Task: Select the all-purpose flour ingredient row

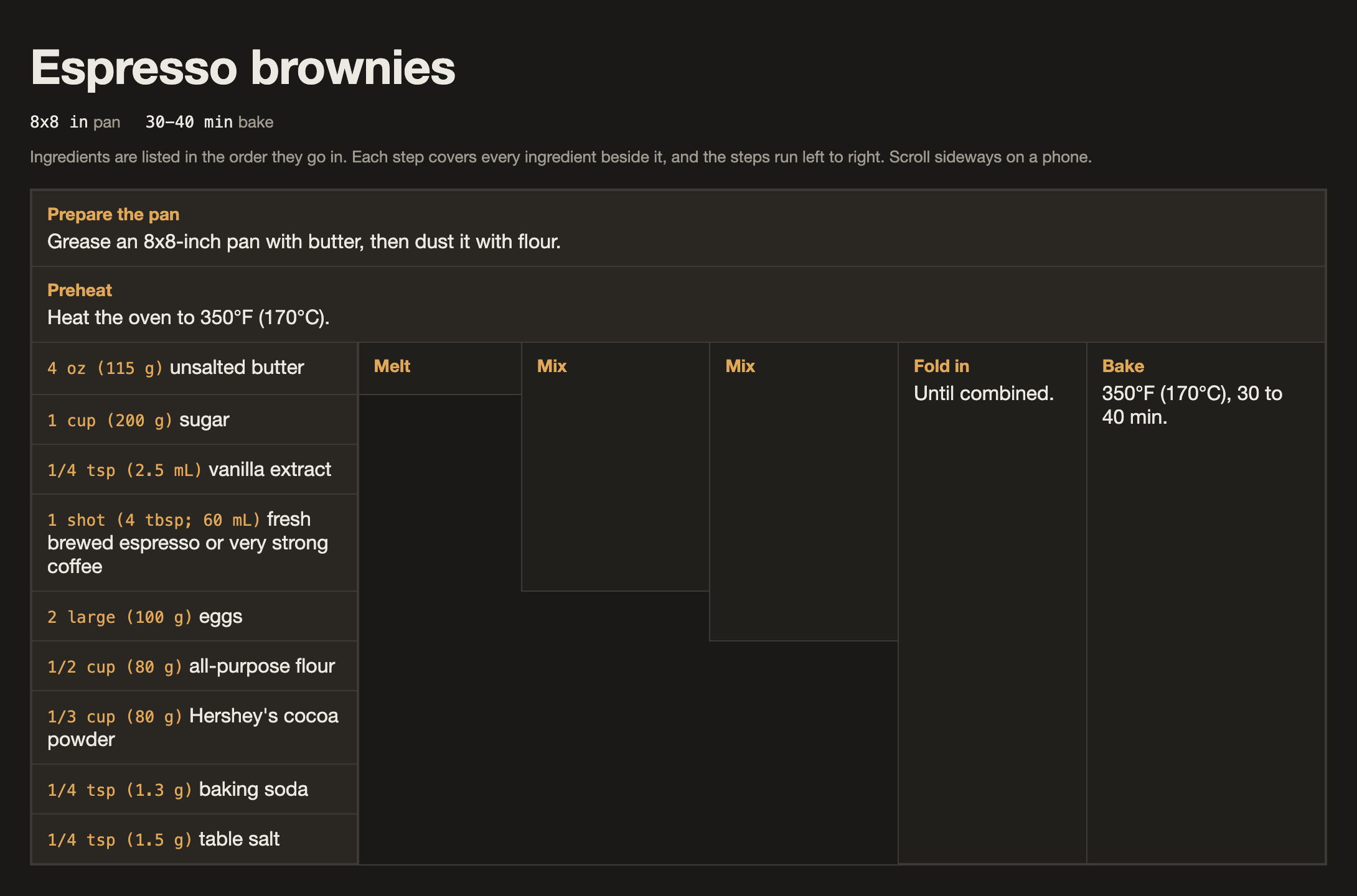Action: click(195, 666)
